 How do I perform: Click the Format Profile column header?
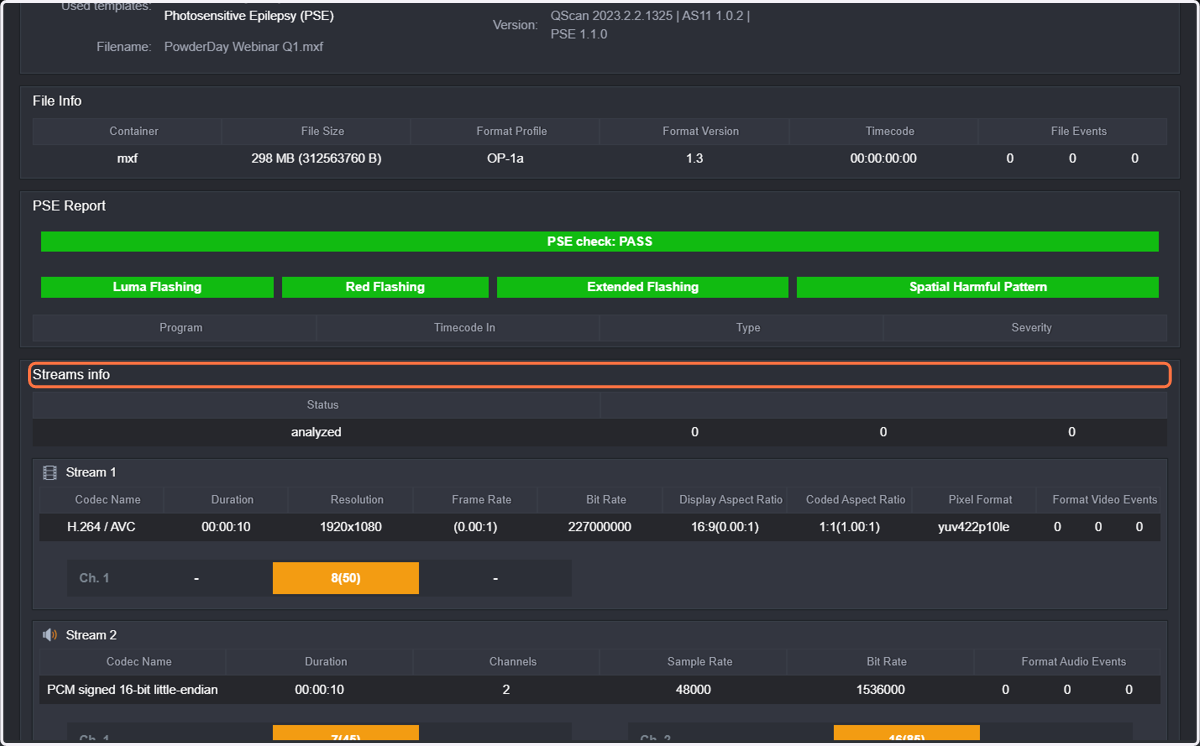coord(512,131)
